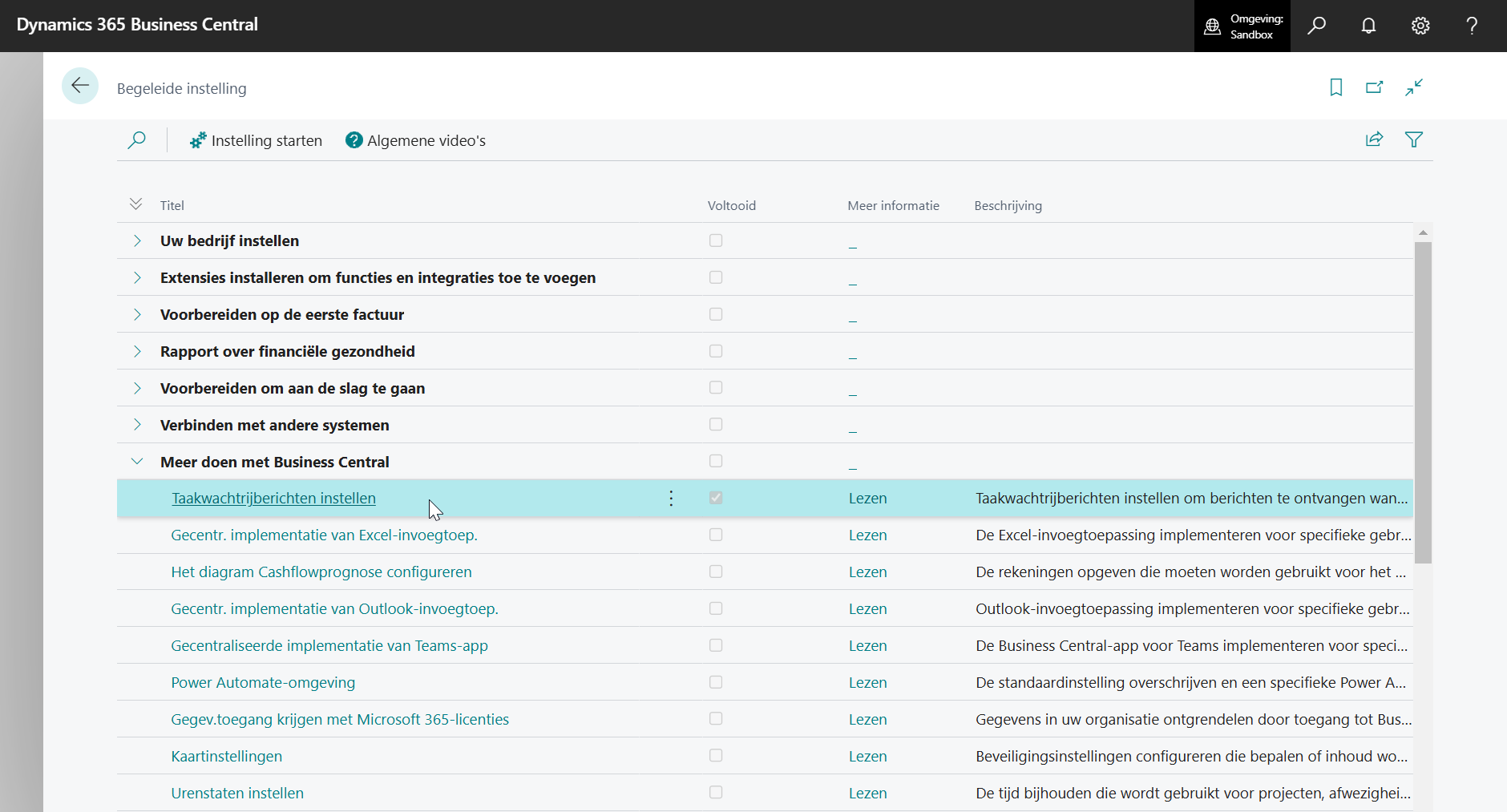The height and width of the screenshot is (812, 1507).
Task: Open Gecentraliseerde implementatie van Teams-app
Action: pos(329,646)
